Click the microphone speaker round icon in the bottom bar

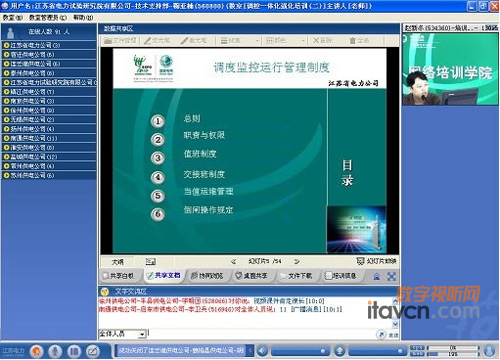click(x=55, y=351)
